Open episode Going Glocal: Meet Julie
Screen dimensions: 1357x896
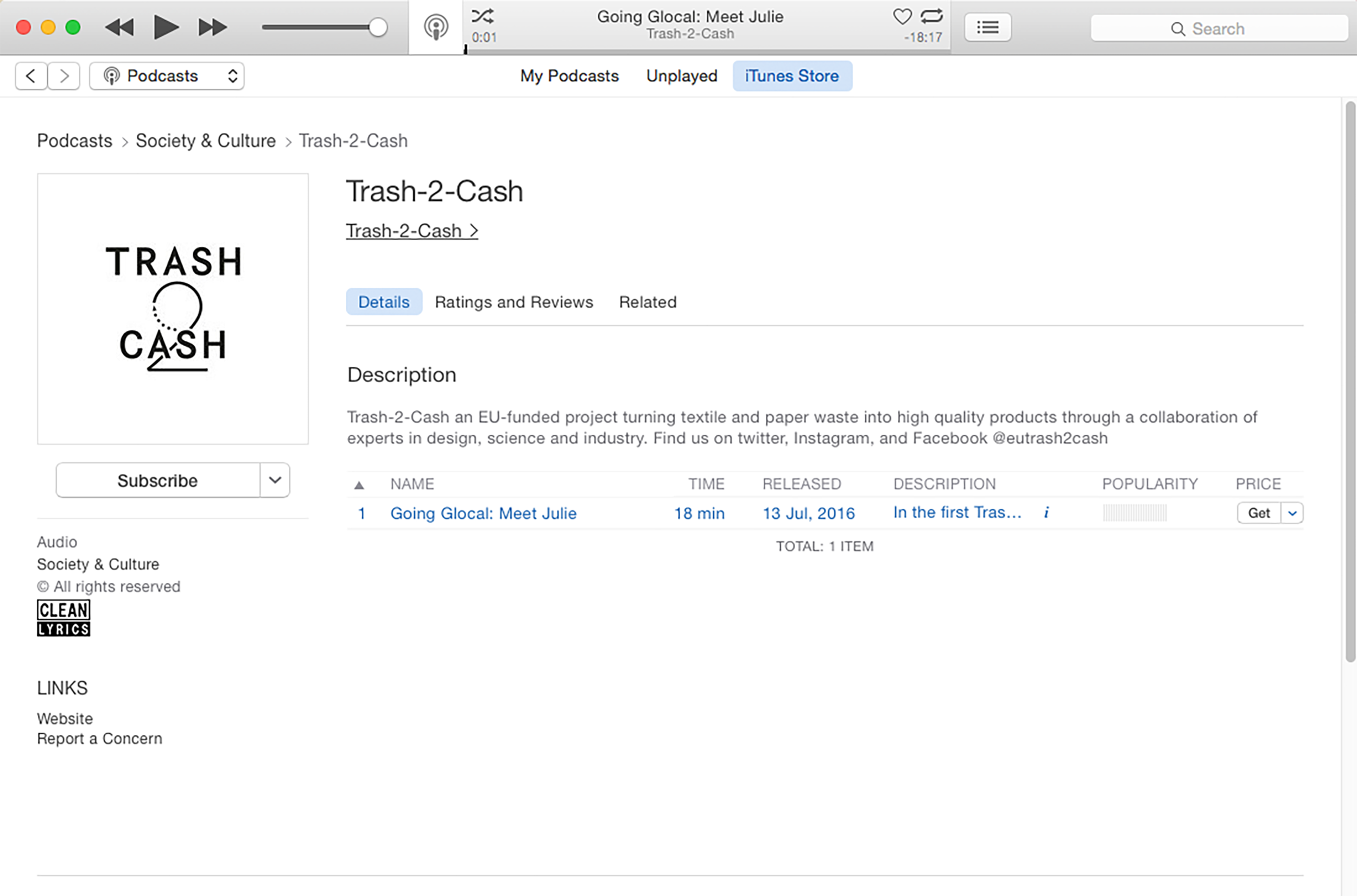coord(484,513)
